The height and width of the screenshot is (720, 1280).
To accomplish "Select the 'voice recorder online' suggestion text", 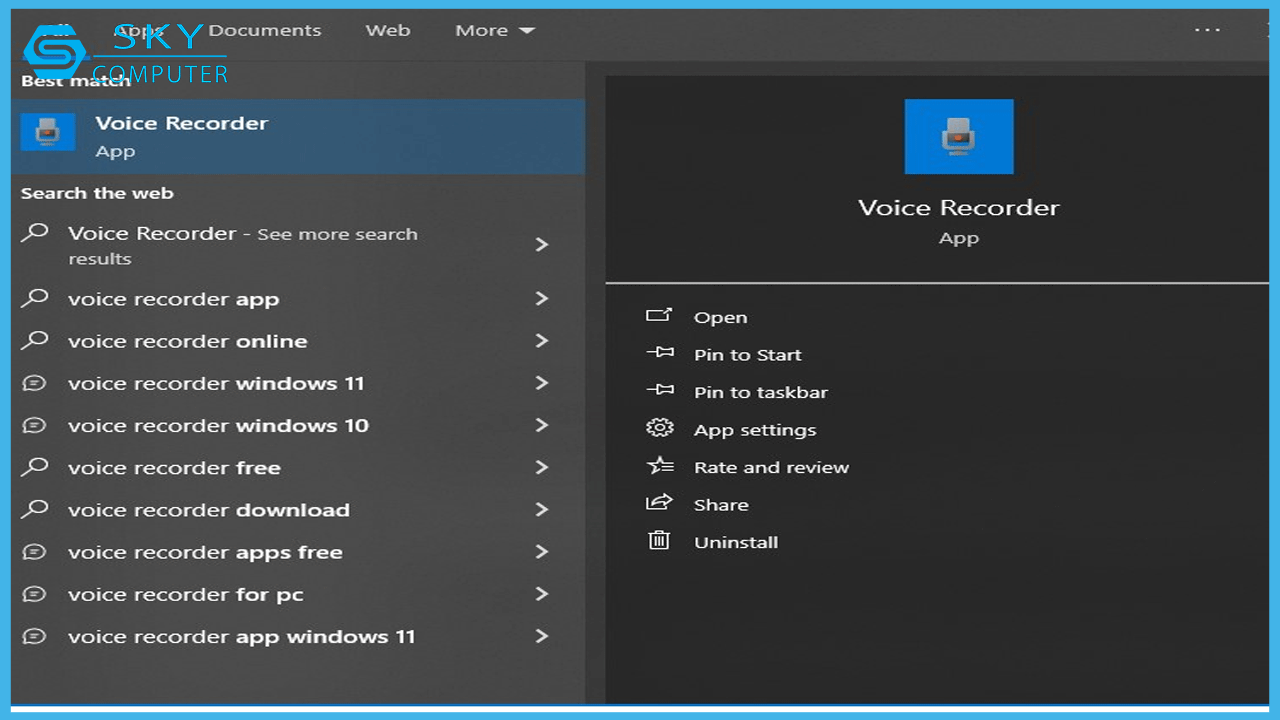I will pyautogui.click(x=188, y=341).
